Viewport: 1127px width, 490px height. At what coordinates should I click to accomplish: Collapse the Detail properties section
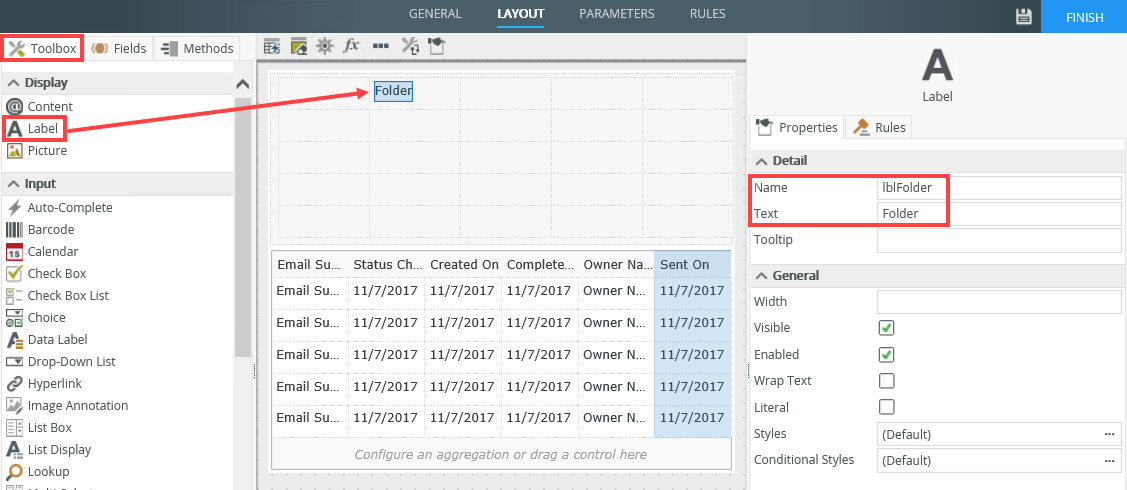coord(760,161)
